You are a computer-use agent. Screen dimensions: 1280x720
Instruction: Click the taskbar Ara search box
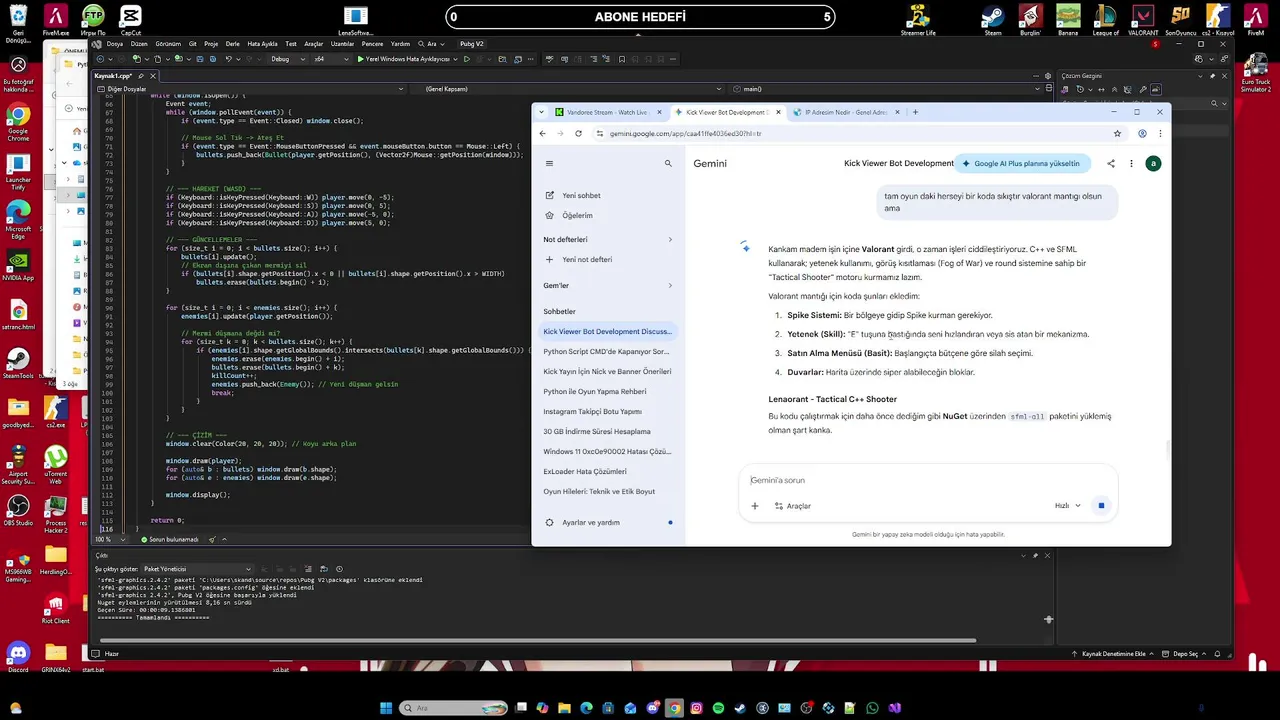point(452,708)
